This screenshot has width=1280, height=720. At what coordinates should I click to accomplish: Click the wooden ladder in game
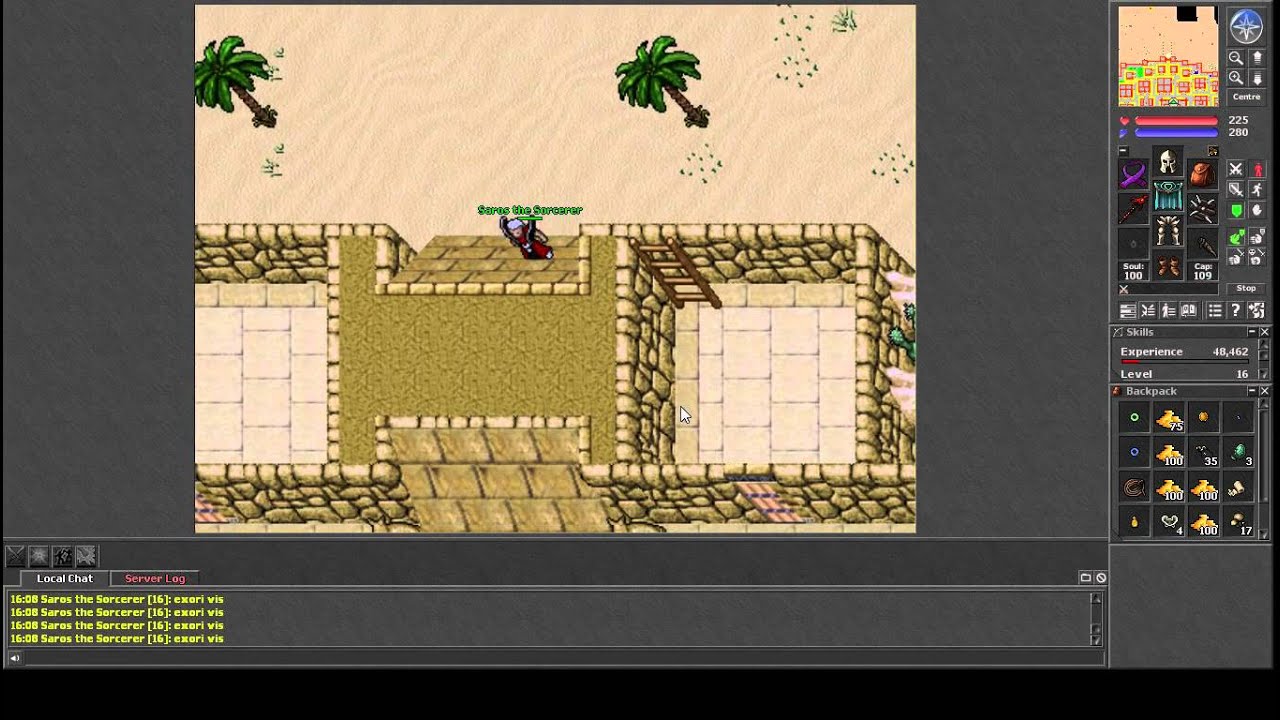point(674,271)
